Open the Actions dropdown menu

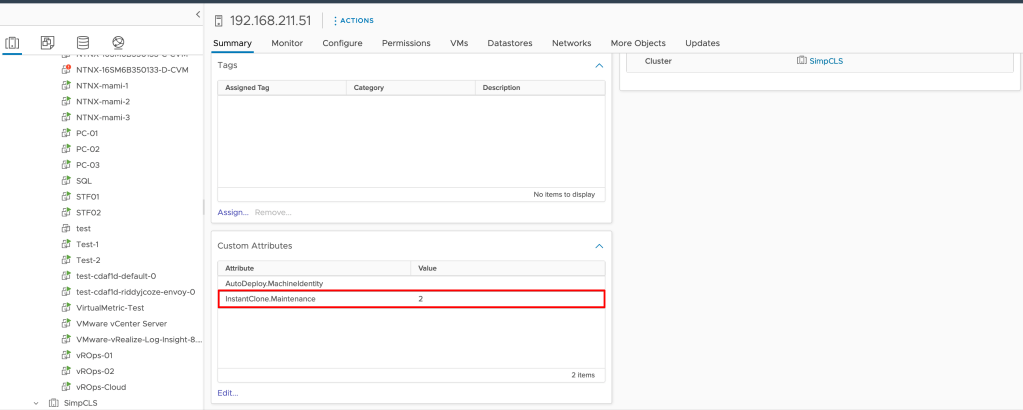tap(353, 20)
